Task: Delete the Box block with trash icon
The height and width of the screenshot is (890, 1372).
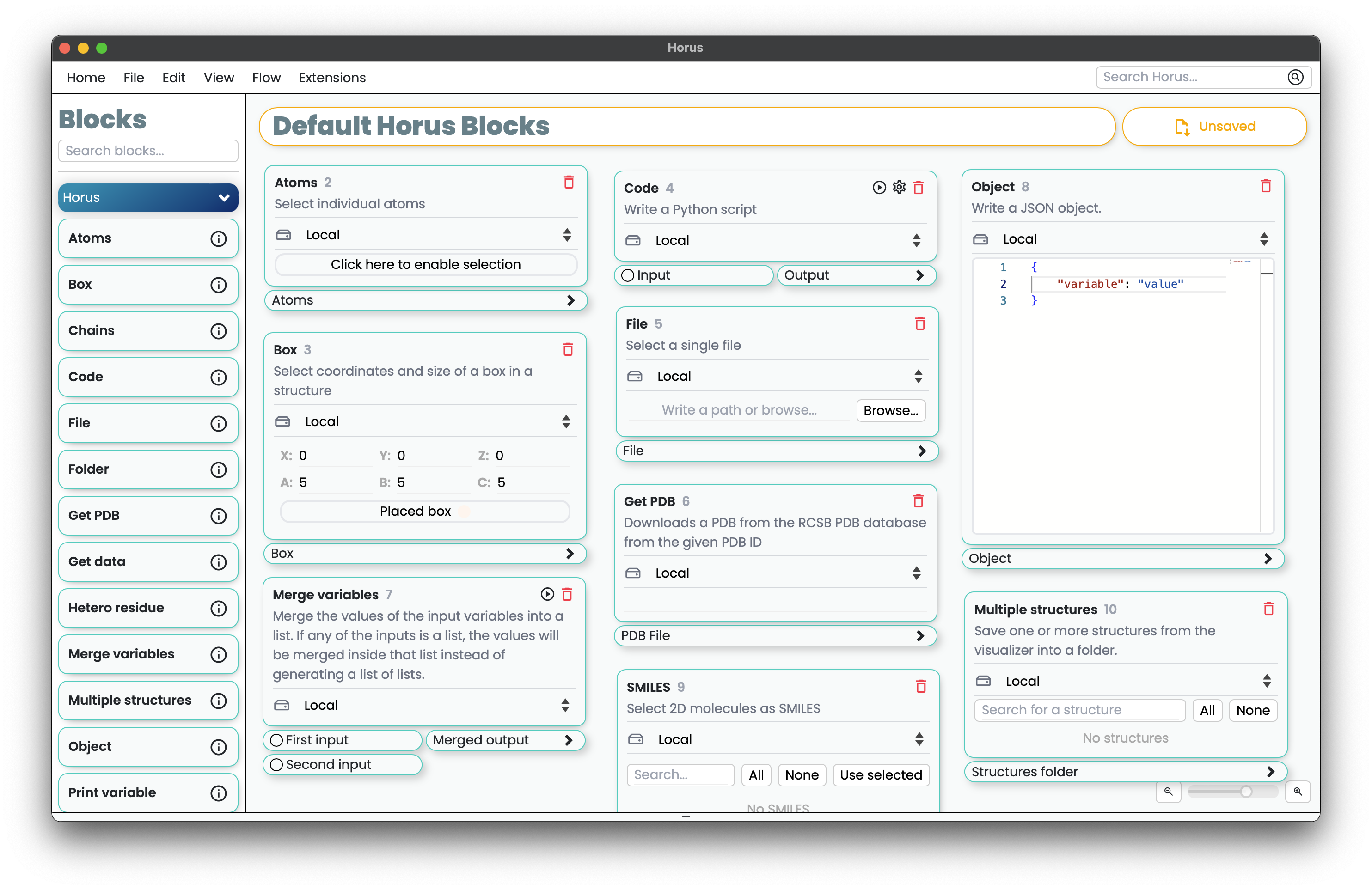Action: pos(568,349)
